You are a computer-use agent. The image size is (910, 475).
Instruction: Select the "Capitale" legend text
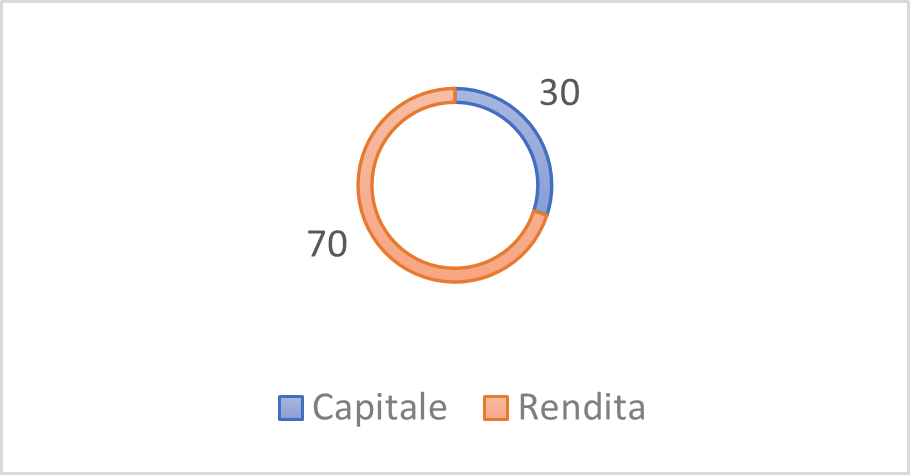coord(379,407)
